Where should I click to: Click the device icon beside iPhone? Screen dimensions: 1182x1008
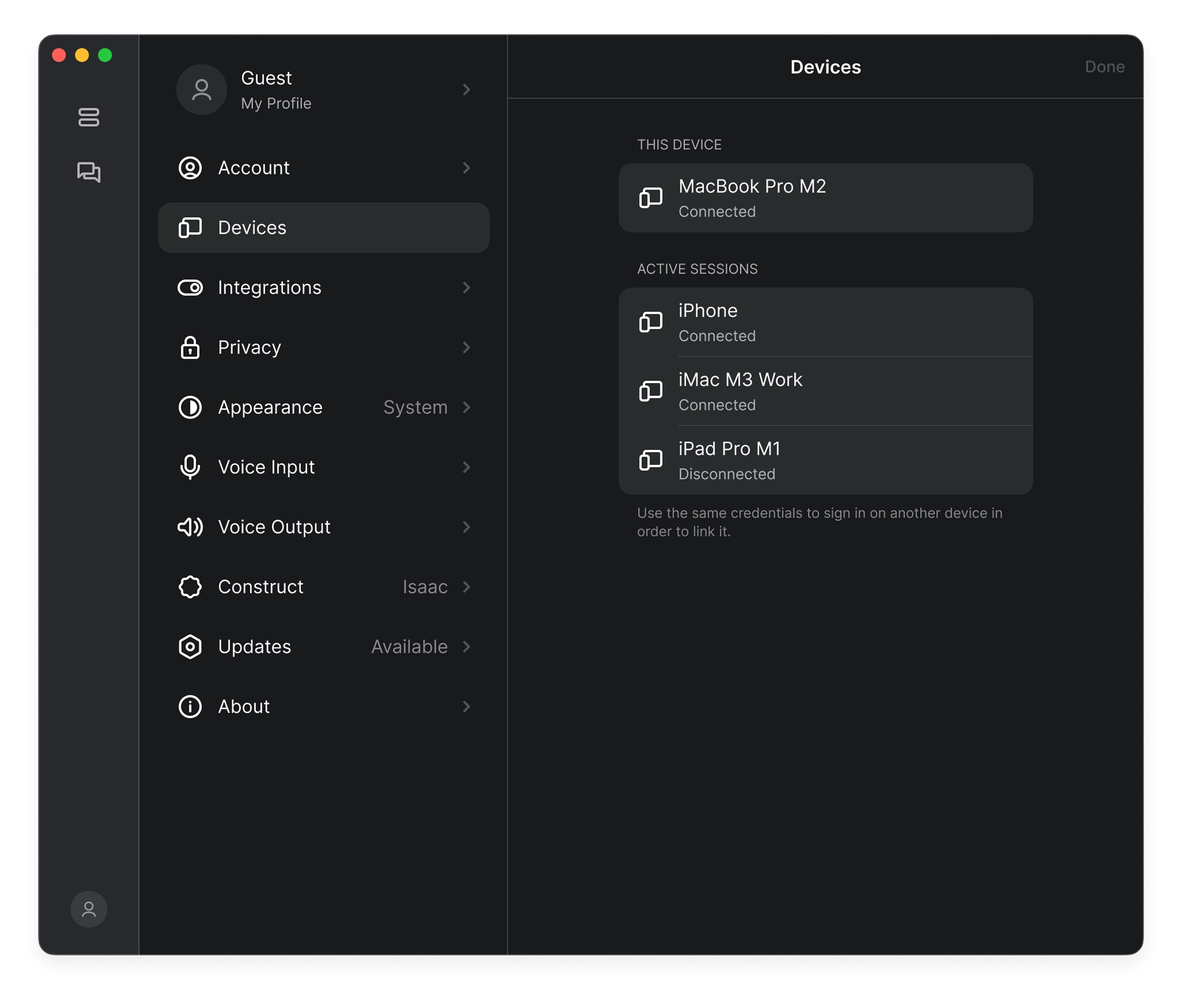pos(651,322)
